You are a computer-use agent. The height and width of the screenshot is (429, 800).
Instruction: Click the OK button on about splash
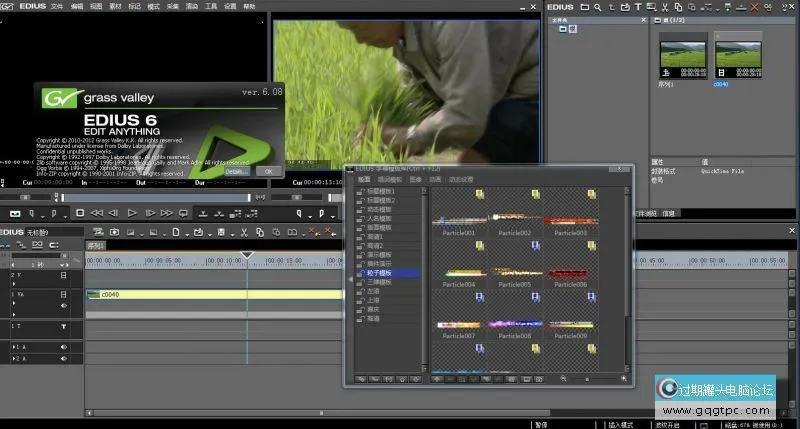(267, 171)
